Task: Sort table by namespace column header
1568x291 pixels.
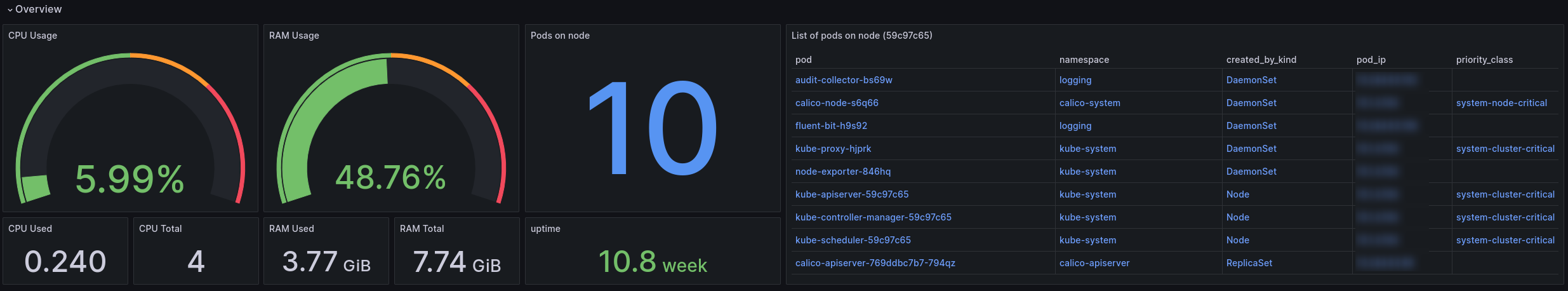Action: pos(1084,60)
